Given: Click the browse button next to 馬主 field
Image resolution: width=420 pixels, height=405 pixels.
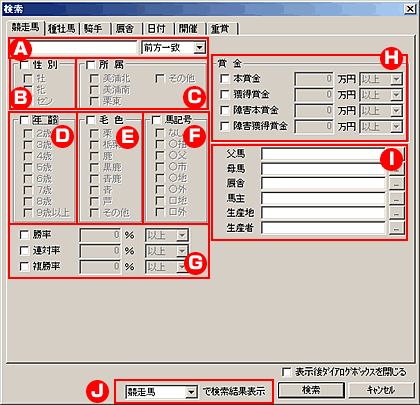Looking at the screenshot, I should click(396, 198).
